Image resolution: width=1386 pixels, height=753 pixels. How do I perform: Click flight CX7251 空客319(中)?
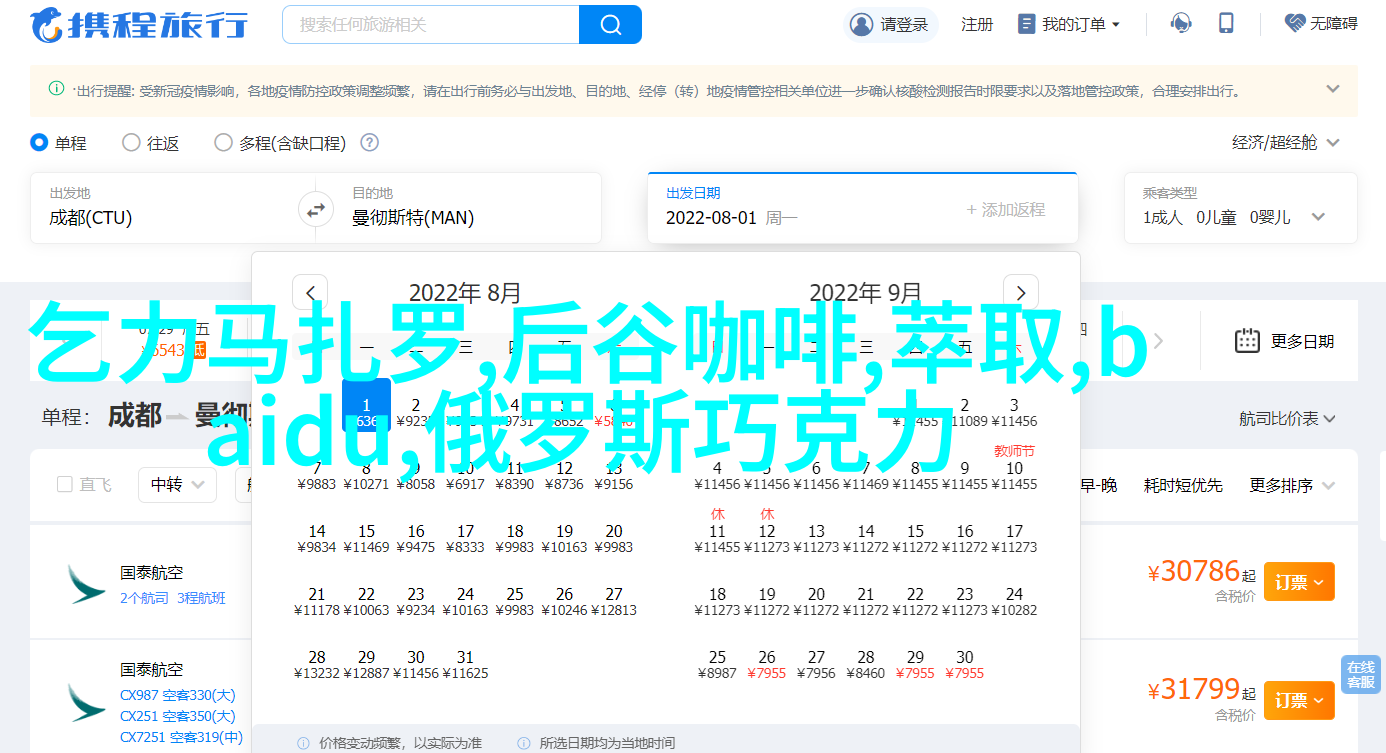182,737
